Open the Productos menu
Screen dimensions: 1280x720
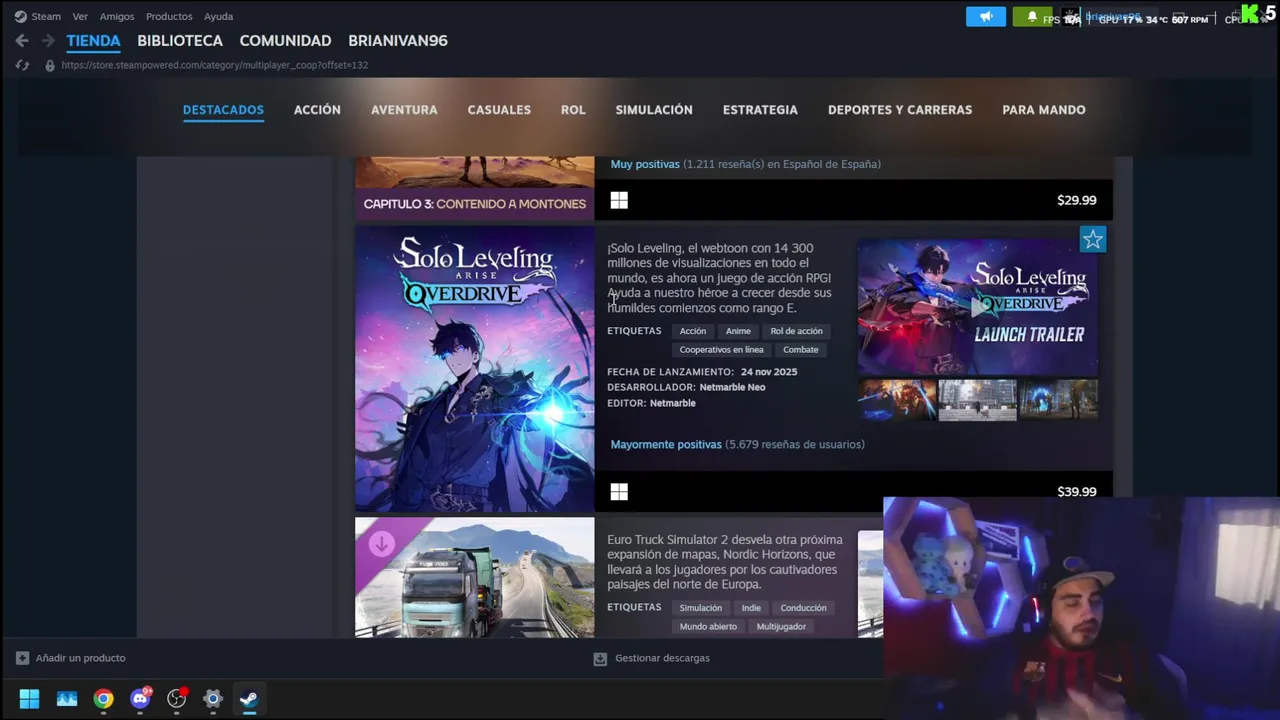click(169, 17)
